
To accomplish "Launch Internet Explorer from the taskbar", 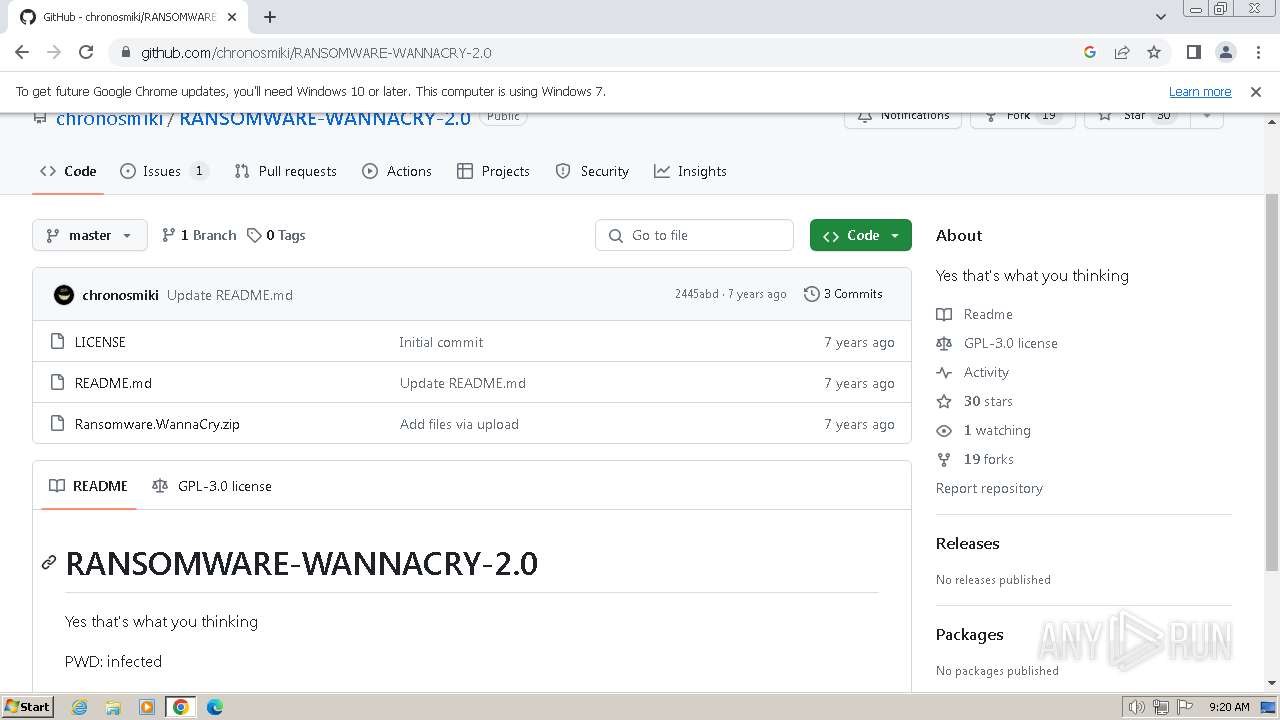I will (x=79, y=707).
